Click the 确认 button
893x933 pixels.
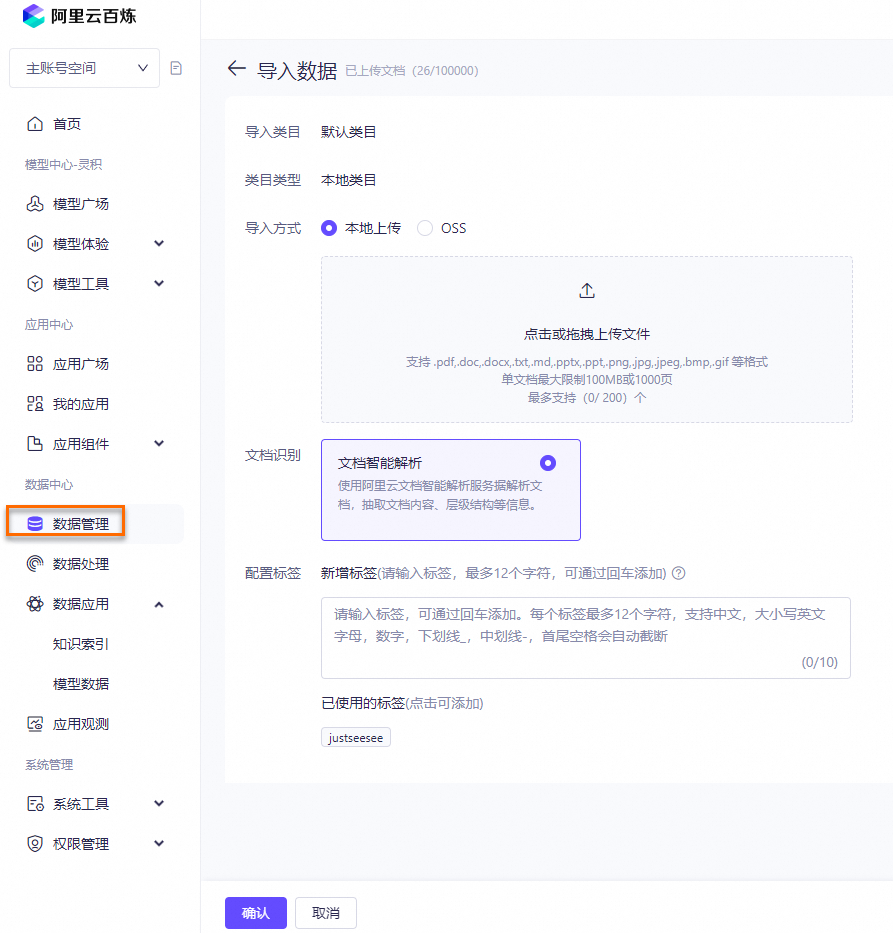(x=256, y=913)
